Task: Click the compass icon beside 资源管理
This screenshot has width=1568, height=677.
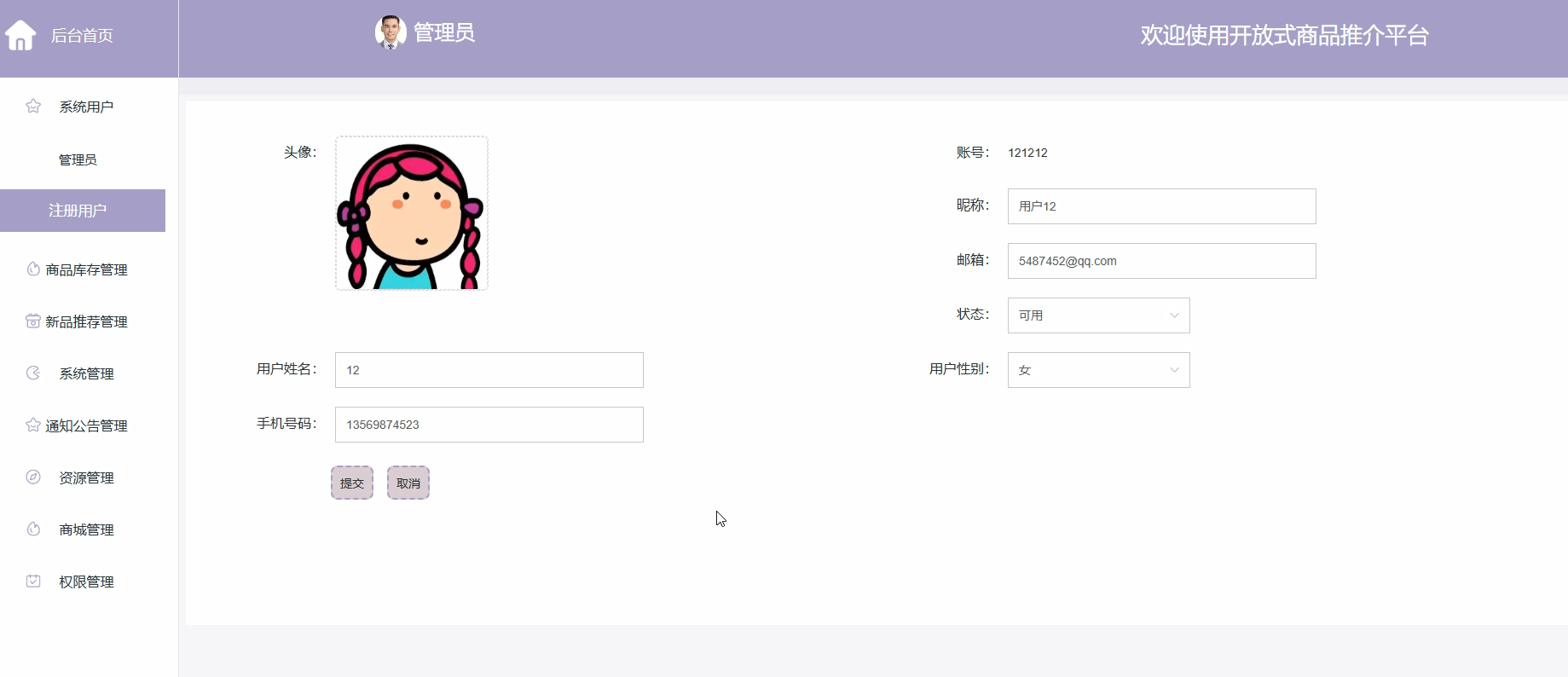Action: (x=33, y=477)
